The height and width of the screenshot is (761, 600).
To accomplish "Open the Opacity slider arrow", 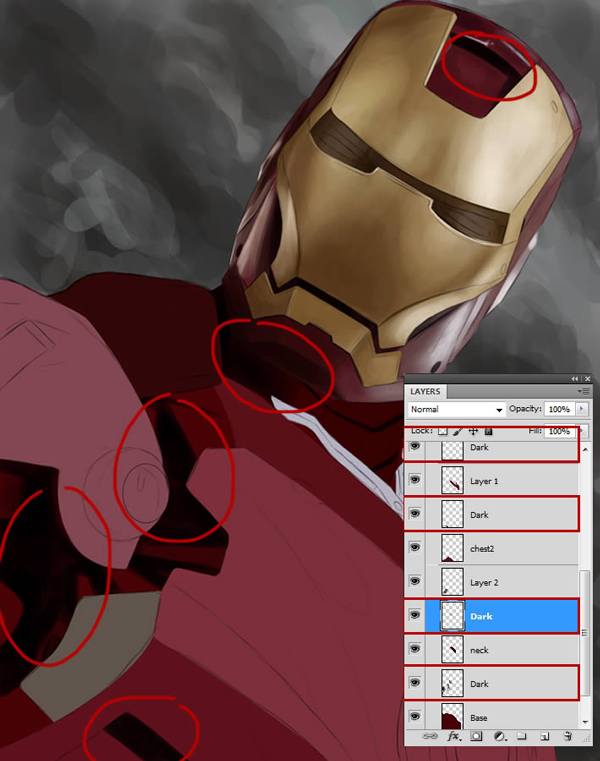I will coord(582,409).
